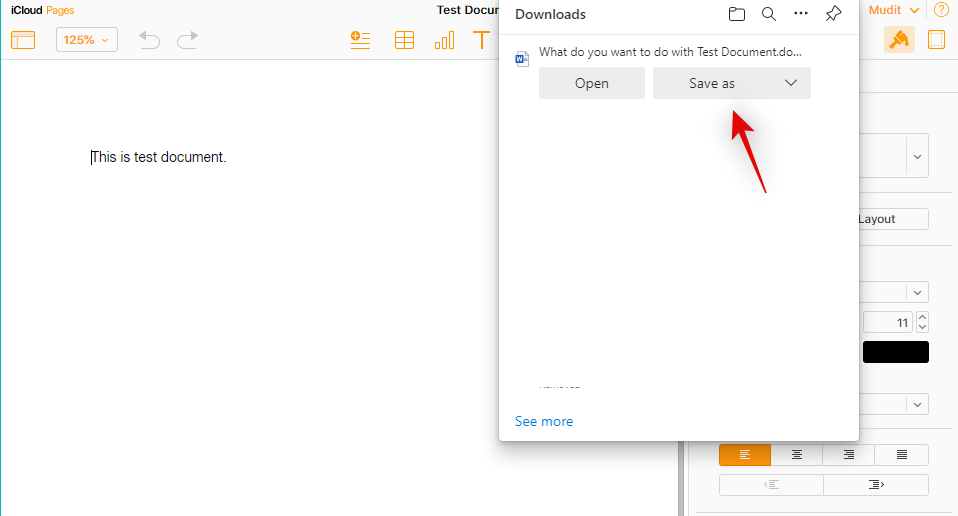
Task: Expand the Save as dropdown arrow
Action: (x=791, y=83)
